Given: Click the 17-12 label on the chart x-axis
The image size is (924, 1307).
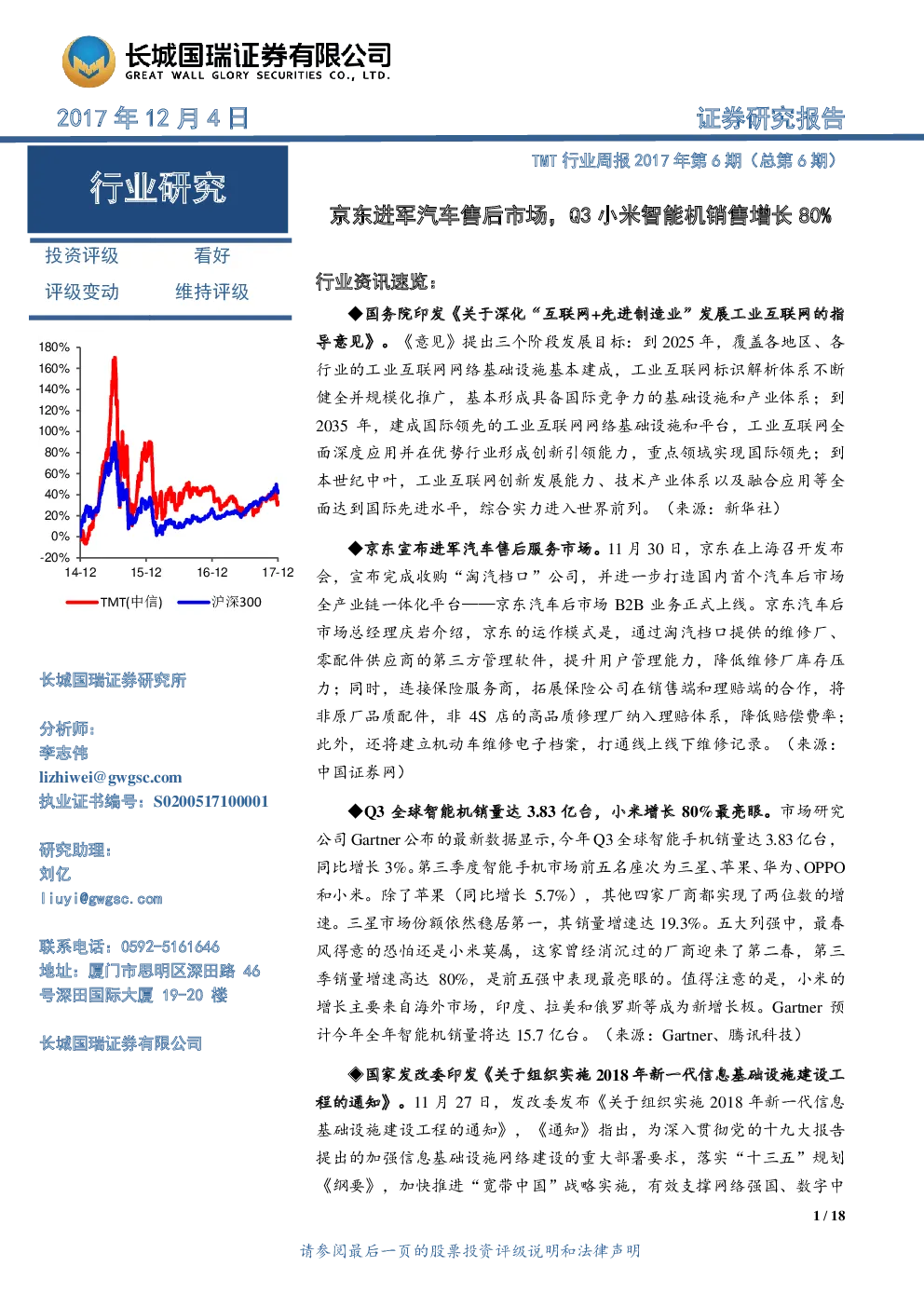Looking at the screenshot, I should [x=278, y=572].
